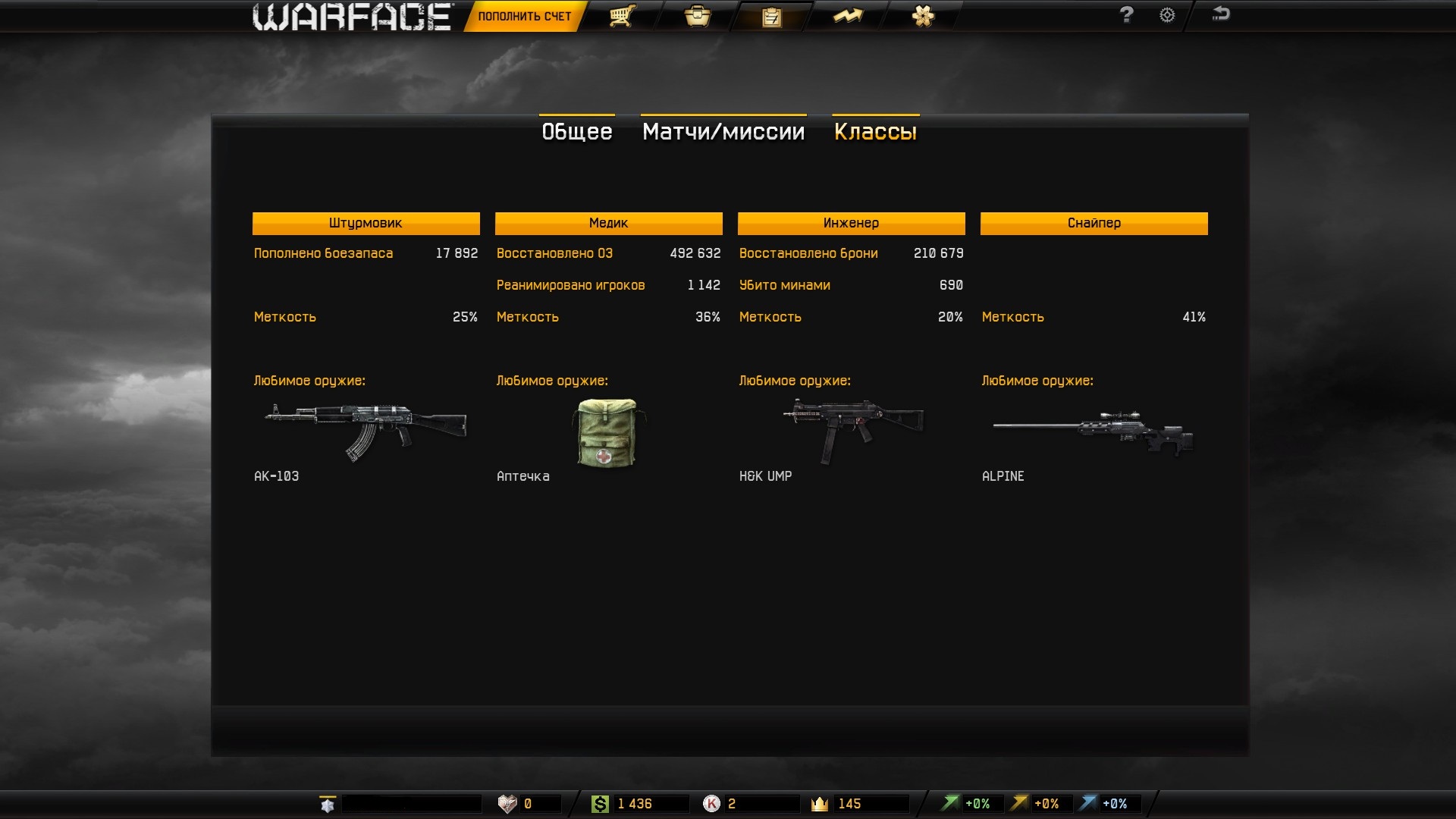Click the ALPINE weapon name
1456x819 pixels.
coord(1003,476)
